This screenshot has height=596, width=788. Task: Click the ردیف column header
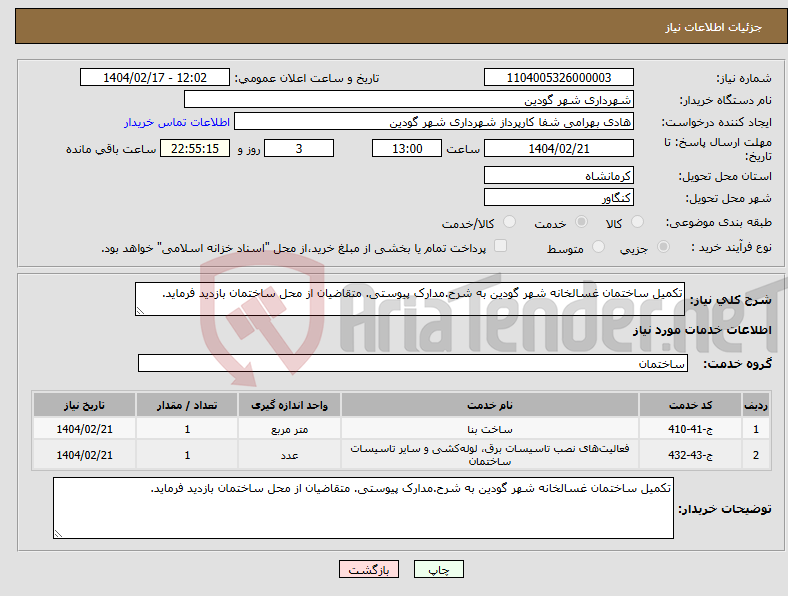click(756, 405)
